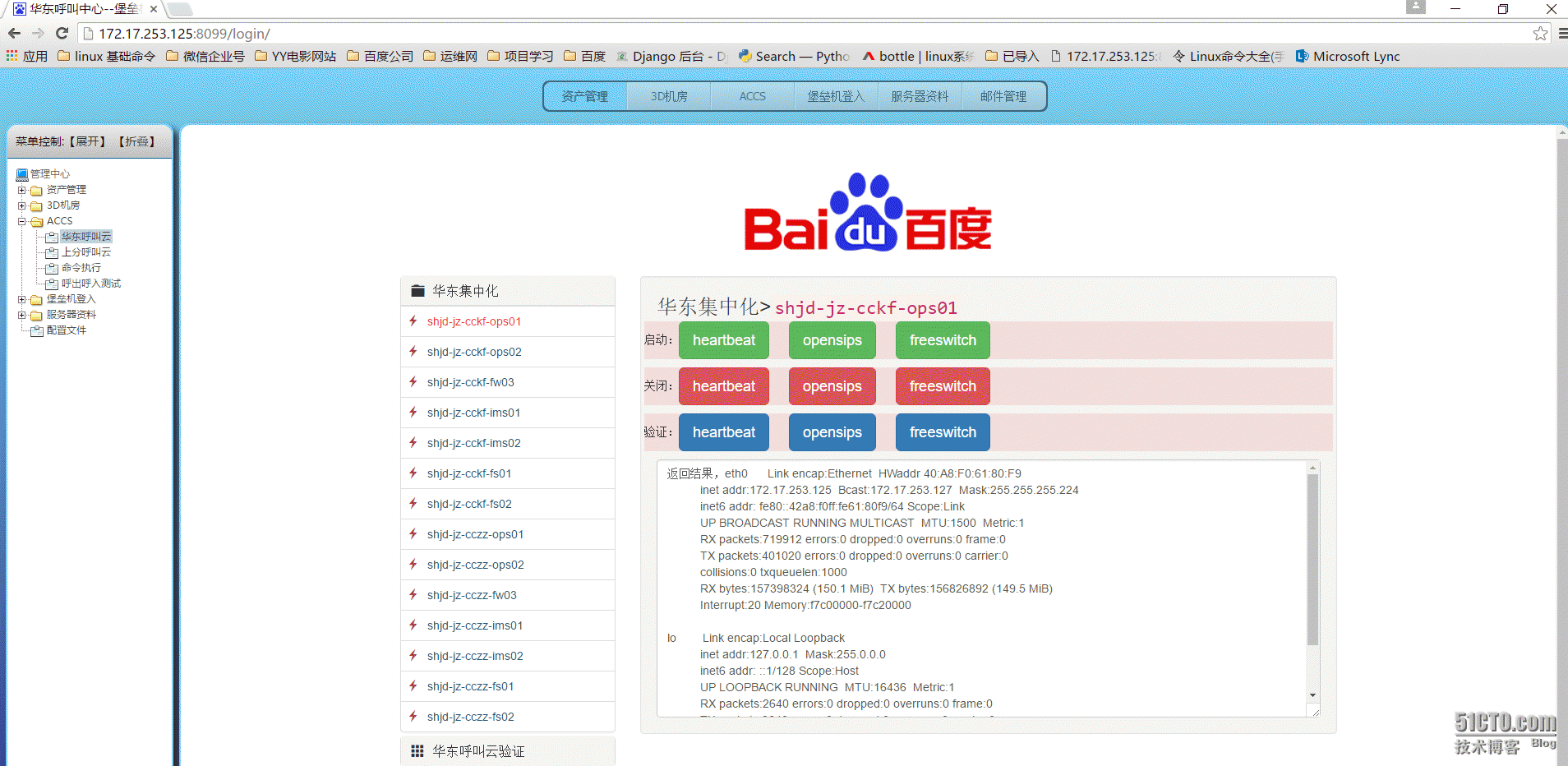Select the 邮件管理 top tab
1568x766 pixels.
(x=1004, y=96)
